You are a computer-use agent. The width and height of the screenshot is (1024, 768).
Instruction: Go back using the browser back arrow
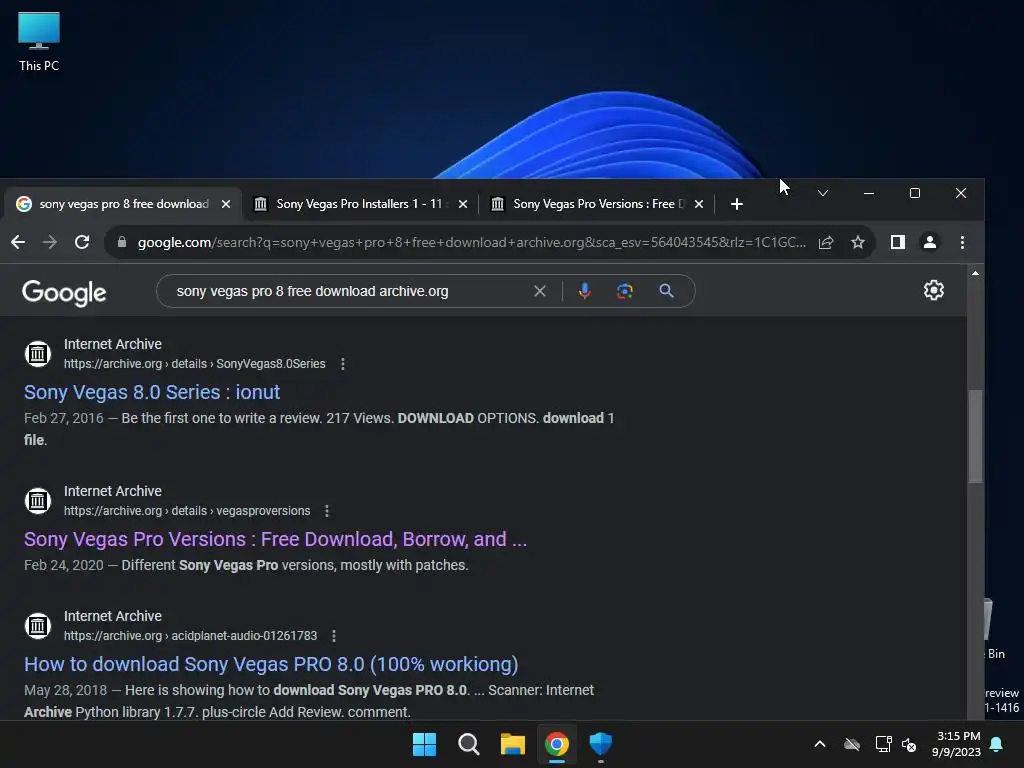(x=18, y=242)
